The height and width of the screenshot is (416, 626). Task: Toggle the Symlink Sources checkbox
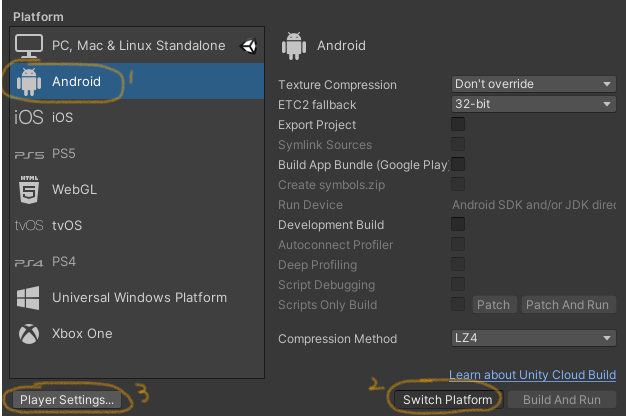click(x=458, y=144)
